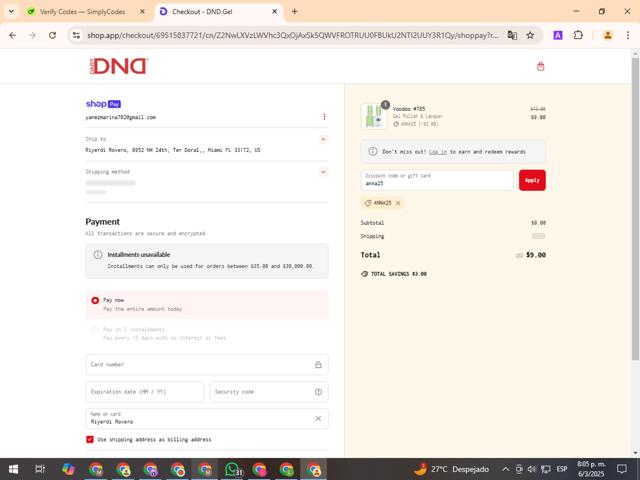Screen dimensions: 640x480
Task: Open the purple A extension icon
Action: pos(558,36)
